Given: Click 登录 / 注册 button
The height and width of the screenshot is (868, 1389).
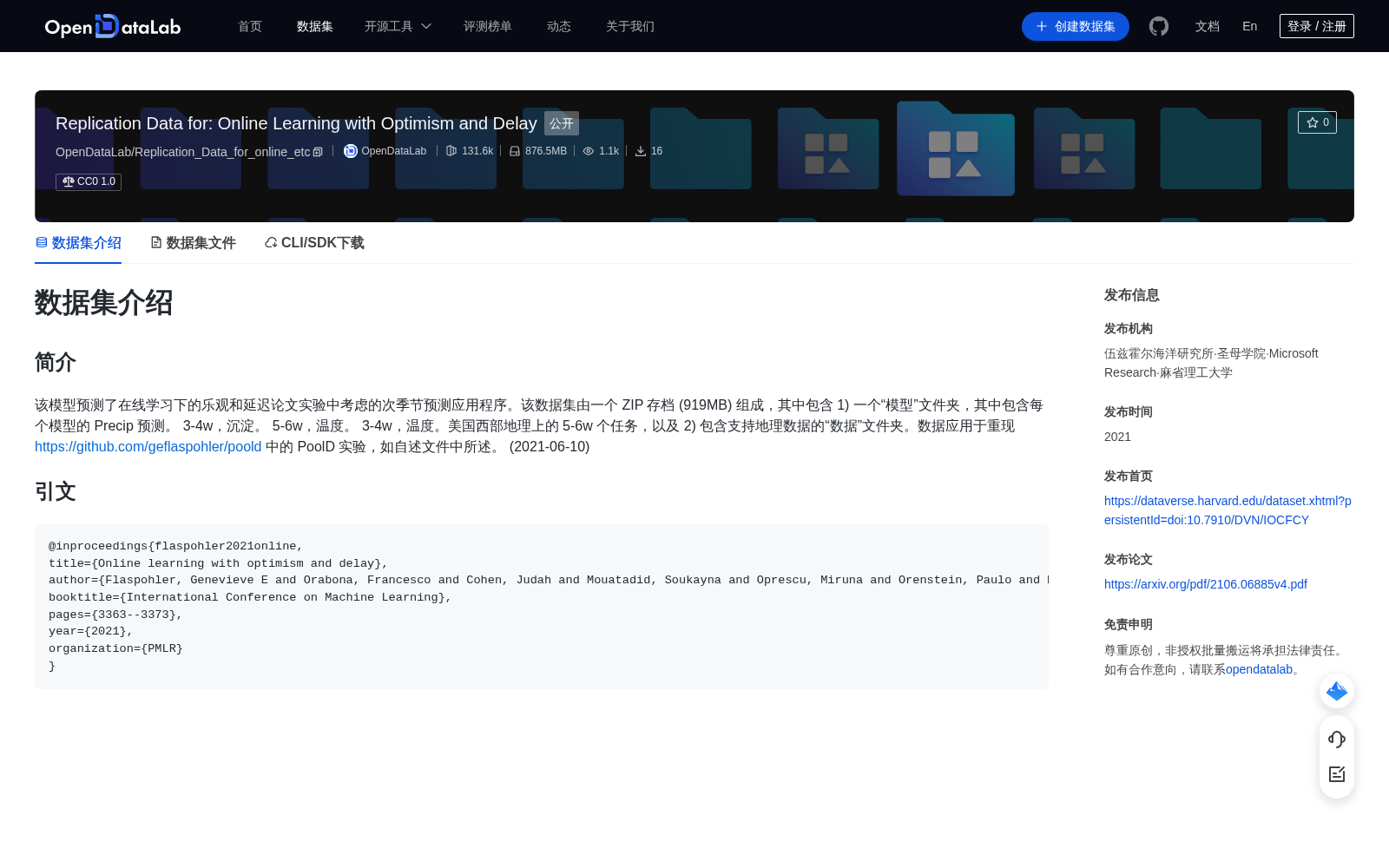Looking at the screenshot, I should [1317, 26].
